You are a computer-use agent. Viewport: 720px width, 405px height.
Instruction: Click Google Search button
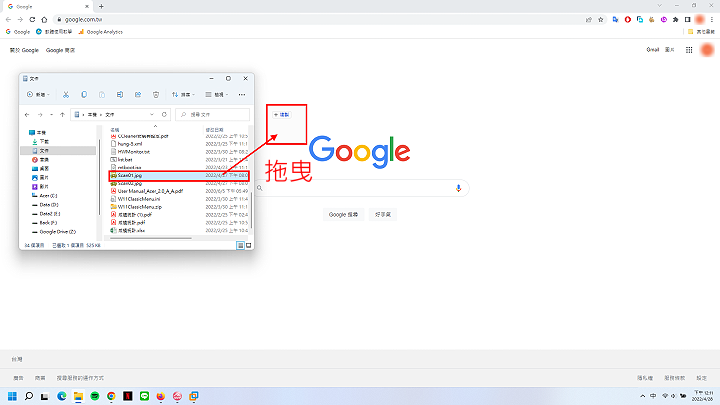click(x=343, y=214)
